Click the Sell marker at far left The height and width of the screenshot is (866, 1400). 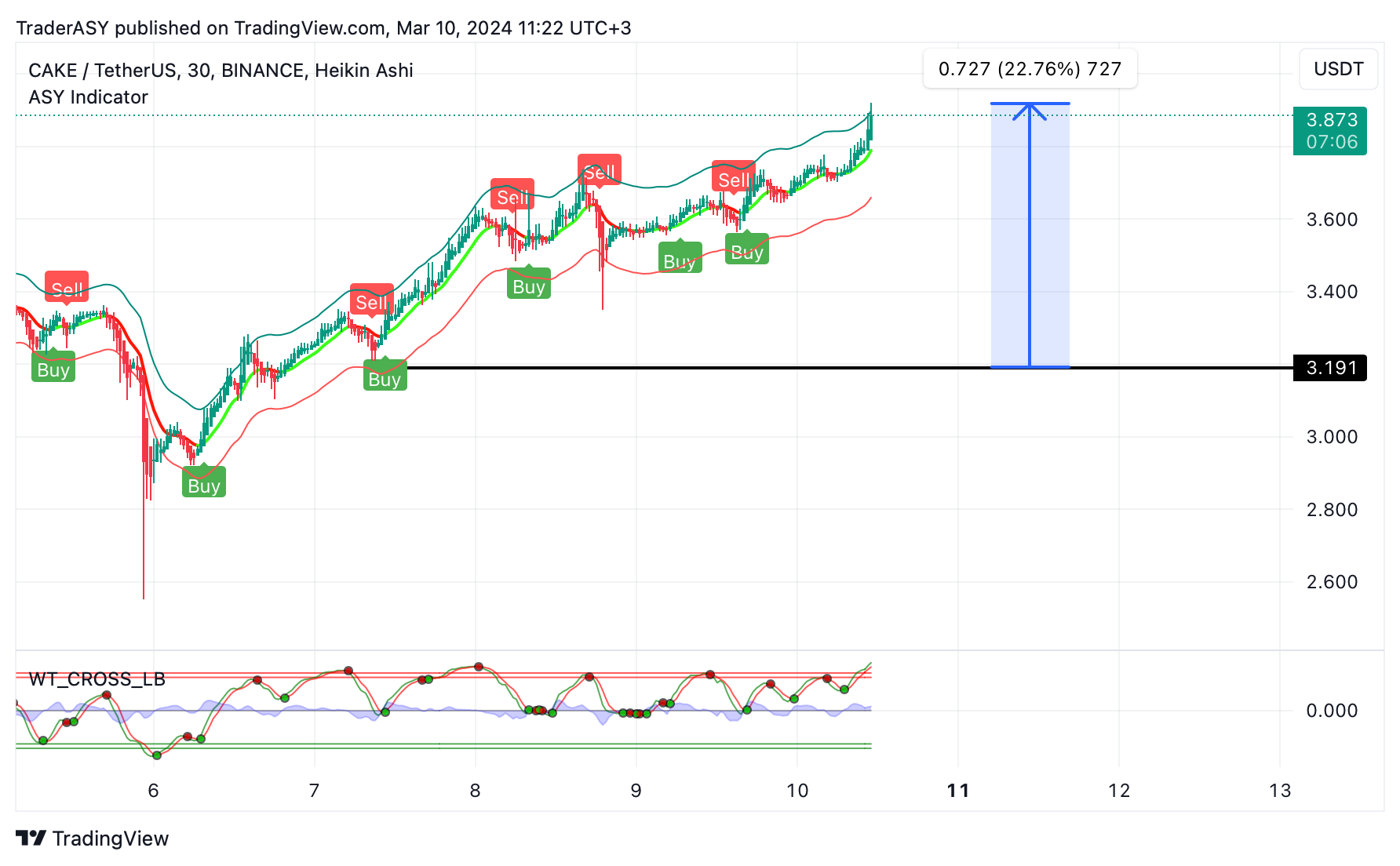(x=67, y=288)
